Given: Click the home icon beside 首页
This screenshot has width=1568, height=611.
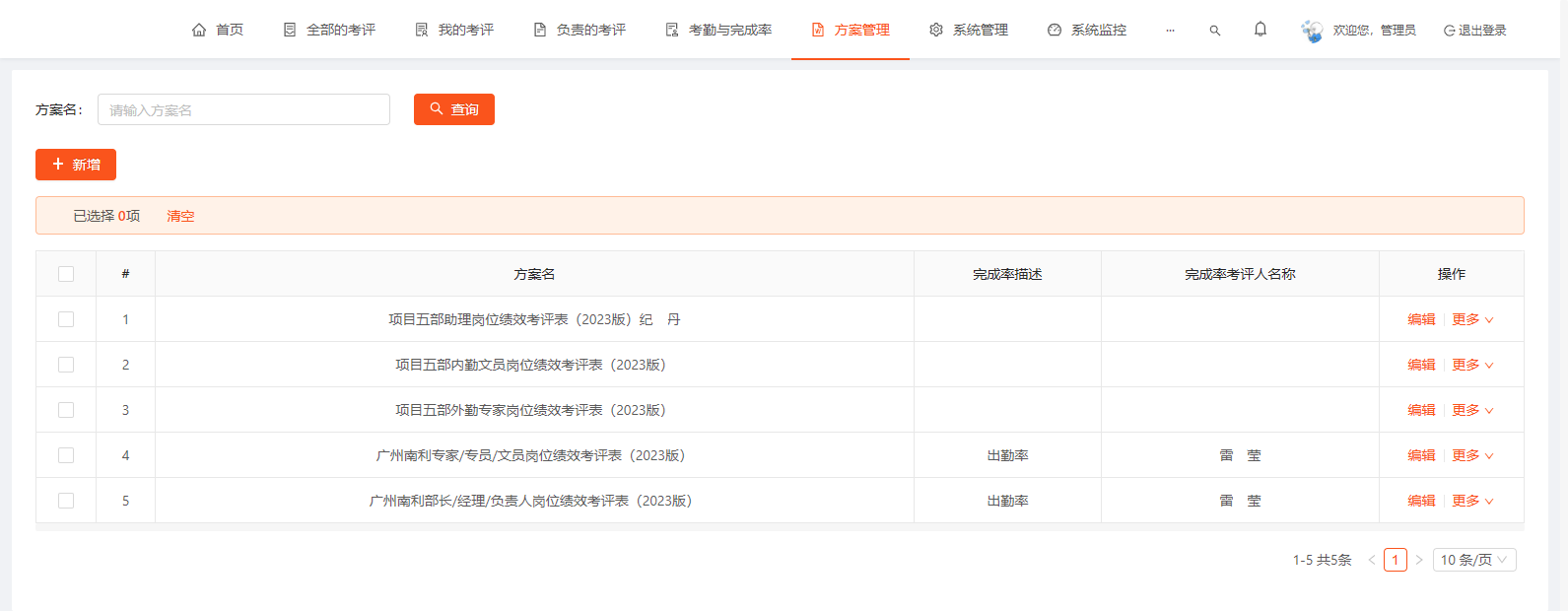Looking at the screenshot, I should tap(199, 31).
